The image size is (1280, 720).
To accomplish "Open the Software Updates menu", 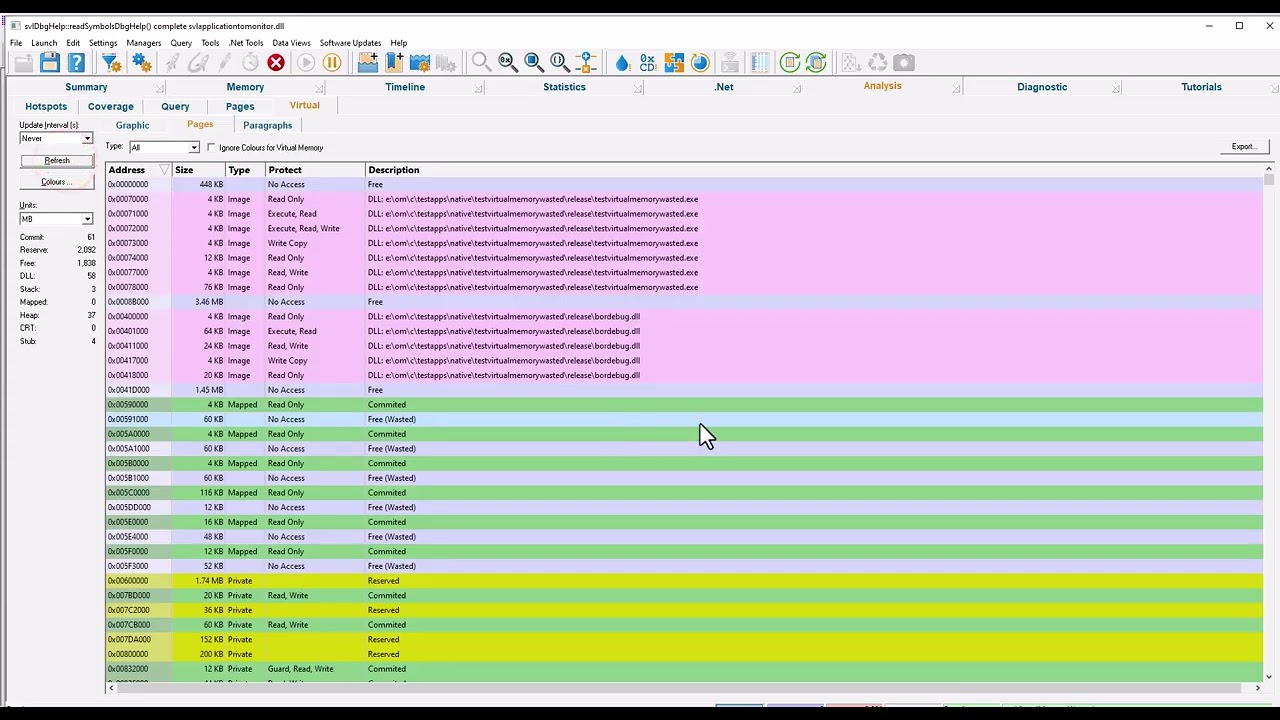I will [350, 43].
